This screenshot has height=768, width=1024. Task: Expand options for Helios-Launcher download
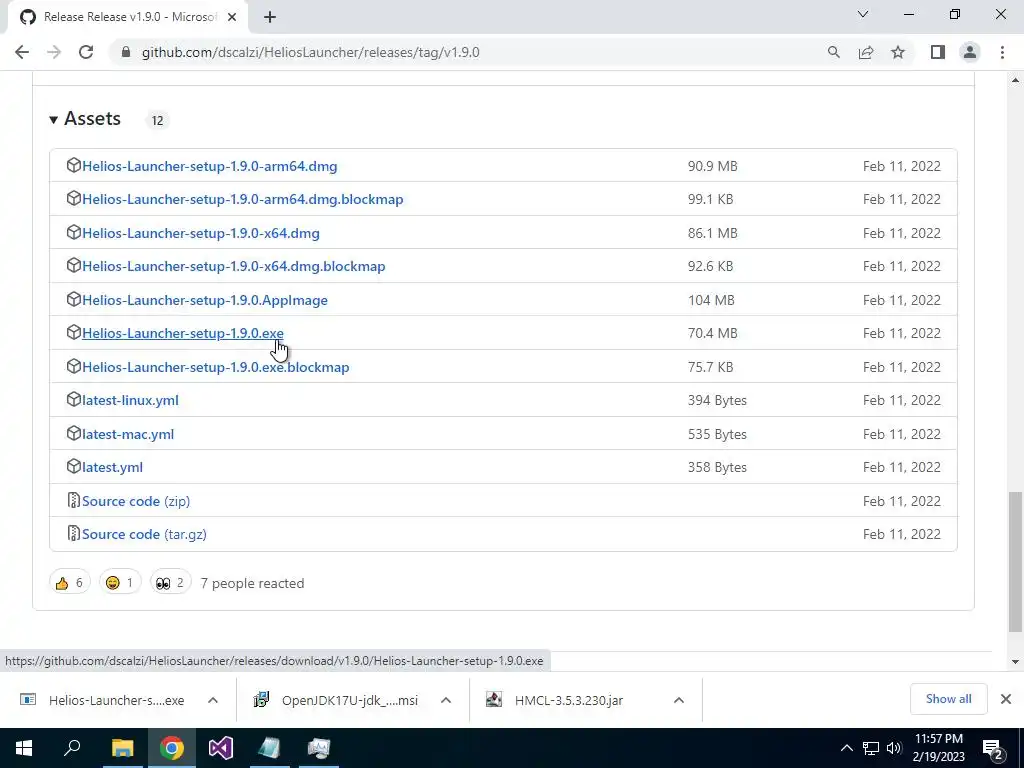pyautogui.click(x=213, y=700)
